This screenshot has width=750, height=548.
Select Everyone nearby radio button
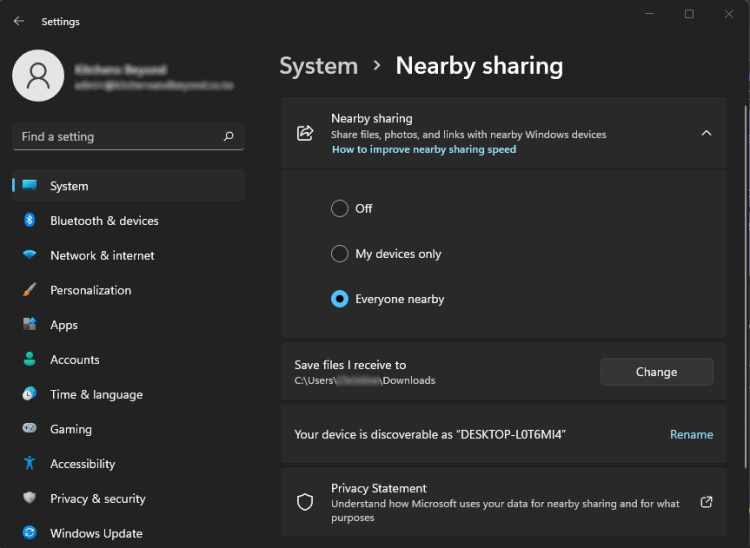(340, 299)
